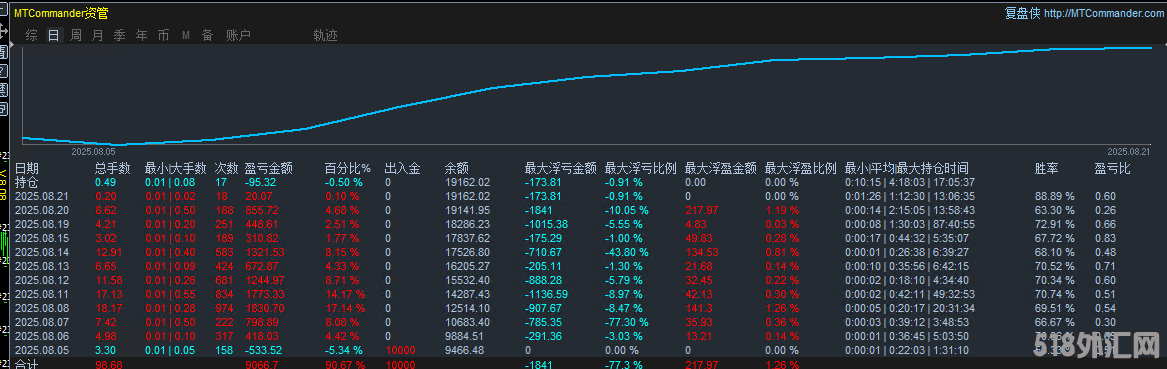The height and width of the screenshot is (369, 1167).
Task: Click the M tab
Action: [x=185, y=35]
